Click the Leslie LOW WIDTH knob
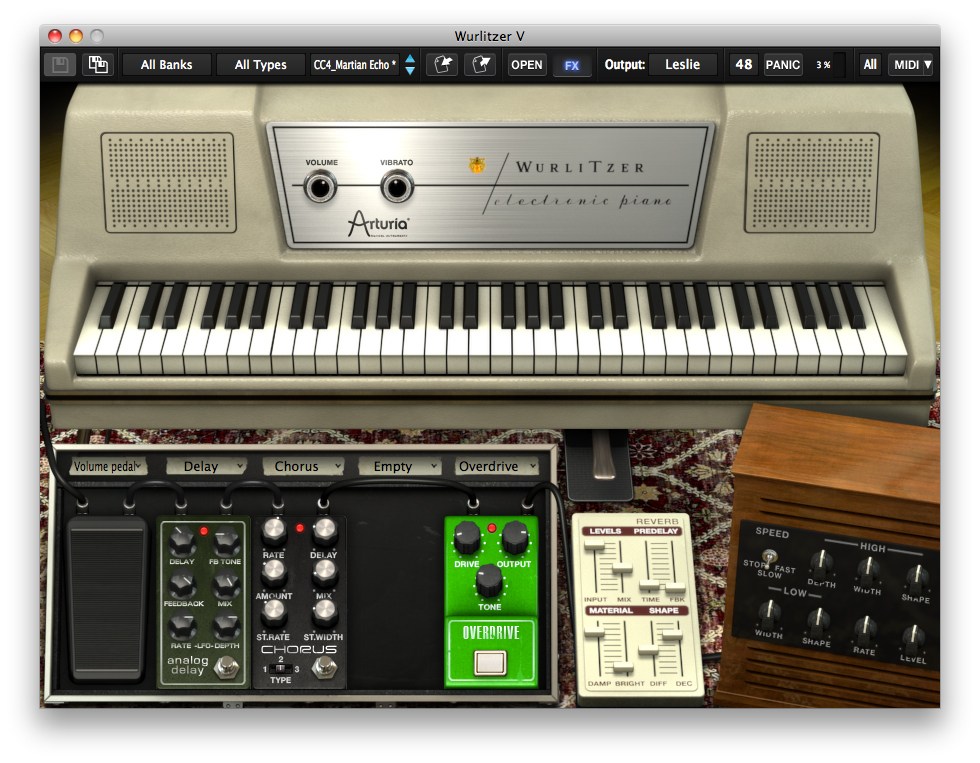Screen dimensions: 980x763 769,614
